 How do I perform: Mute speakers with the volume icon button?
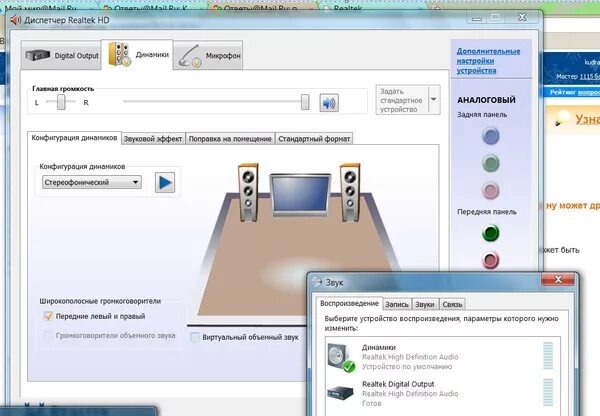click(329, 103)
